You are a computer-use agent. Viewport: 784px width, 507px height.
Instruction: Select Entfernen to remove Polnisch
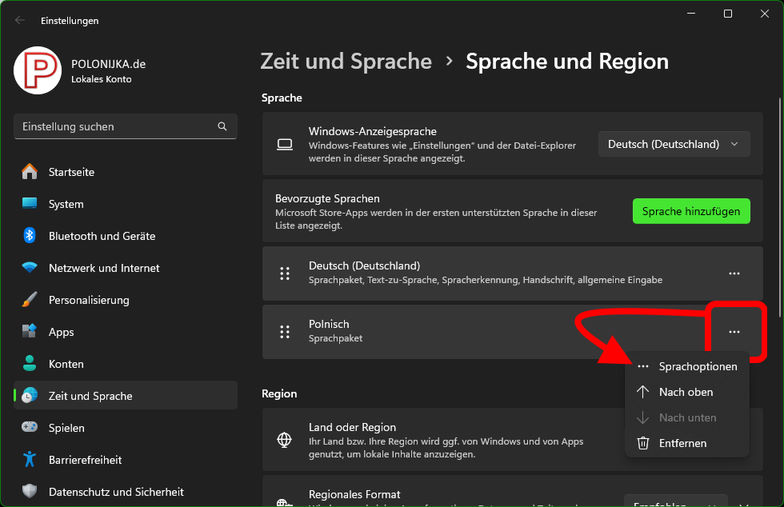(682, 443)
